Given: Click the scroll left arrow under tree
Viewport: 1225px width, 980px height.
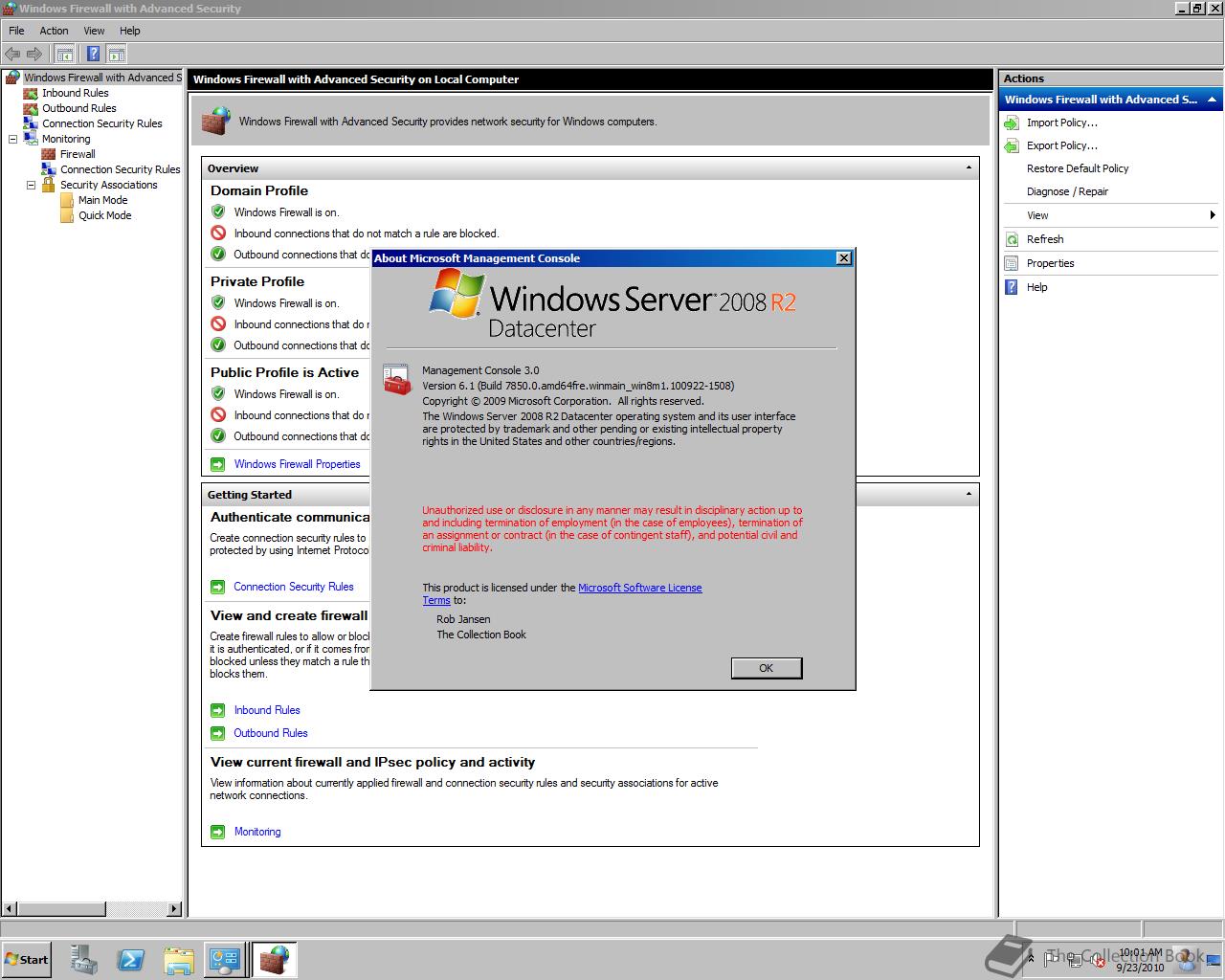Looking at the screenshot, I should tap(11, 908).
